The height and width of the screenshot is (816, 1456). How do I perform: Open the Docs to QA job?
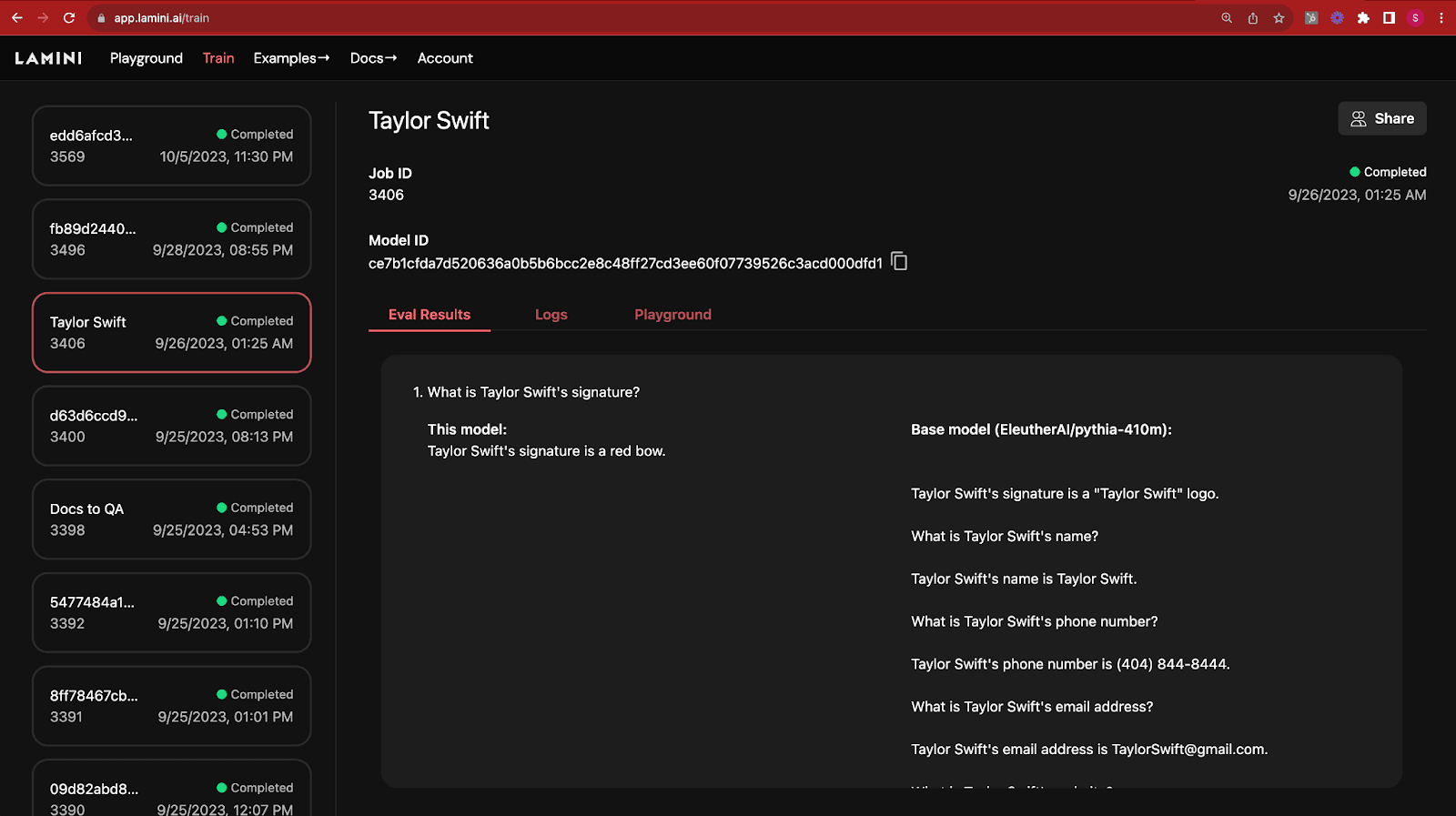172,519
